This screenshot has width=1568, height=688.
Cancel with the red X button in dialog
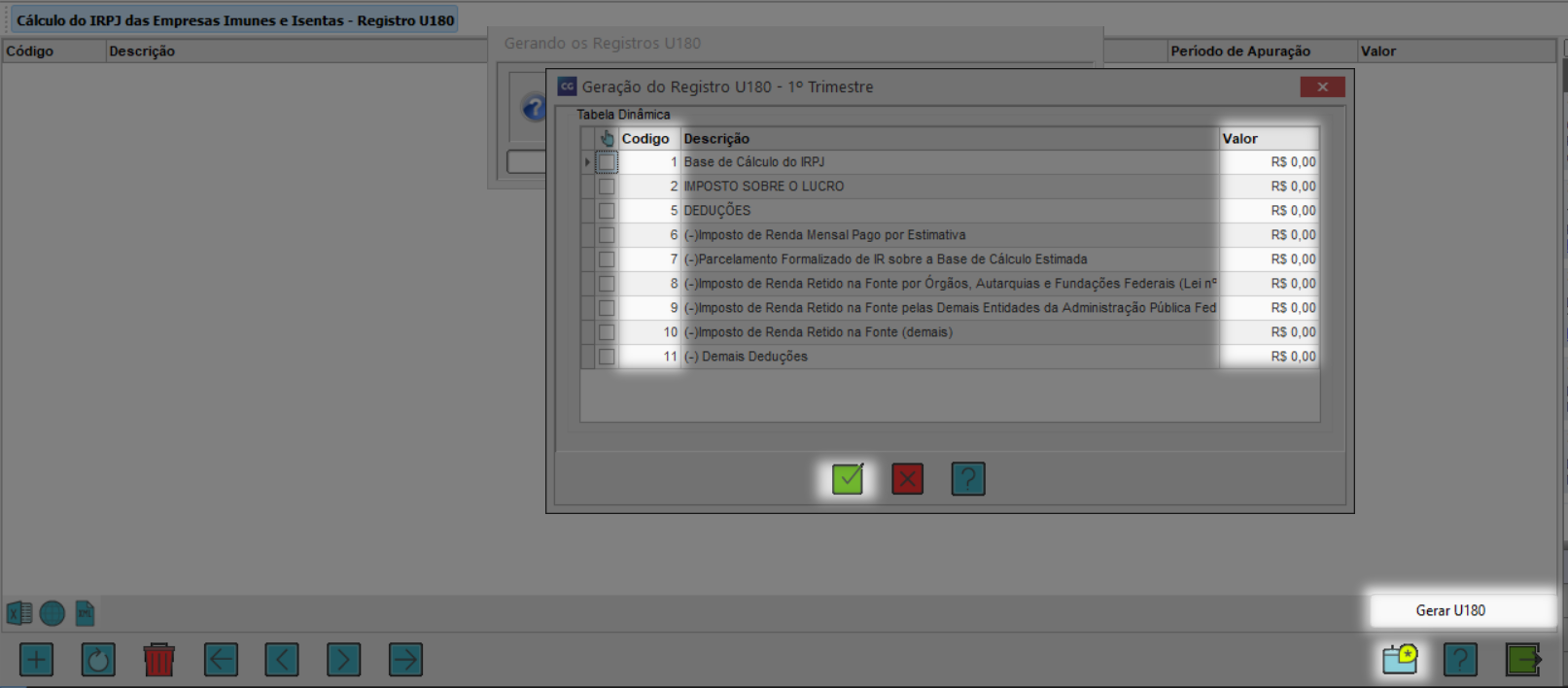coord(907,479)
